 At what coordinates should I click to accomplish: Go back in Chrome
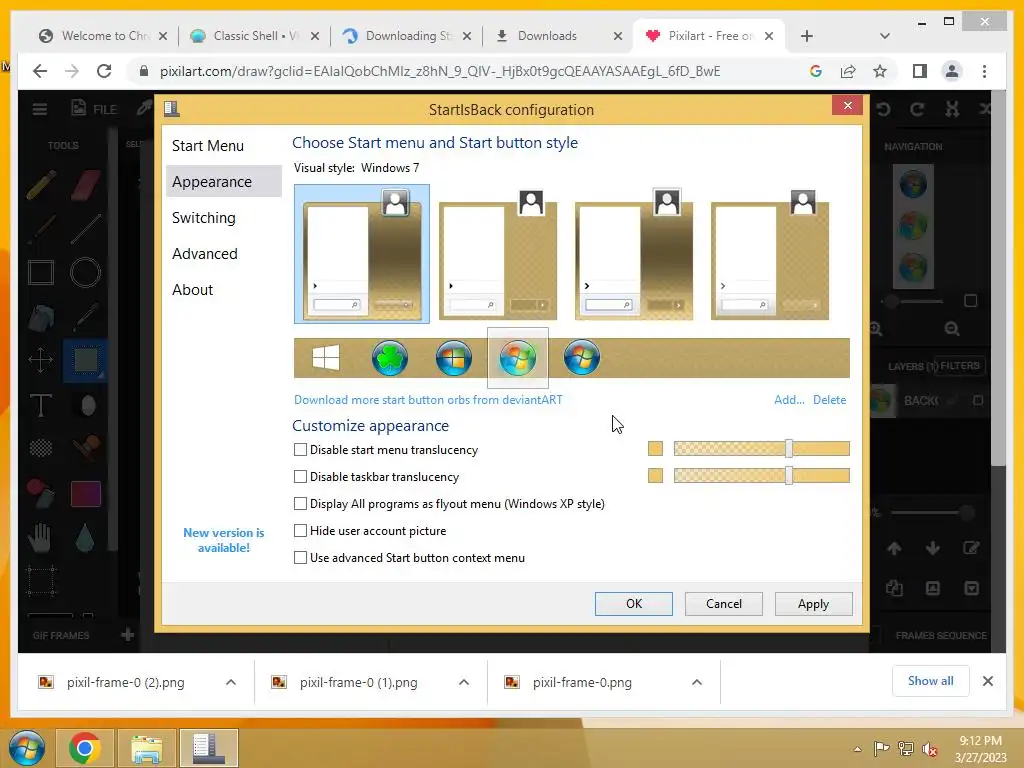tap(40, 71)
